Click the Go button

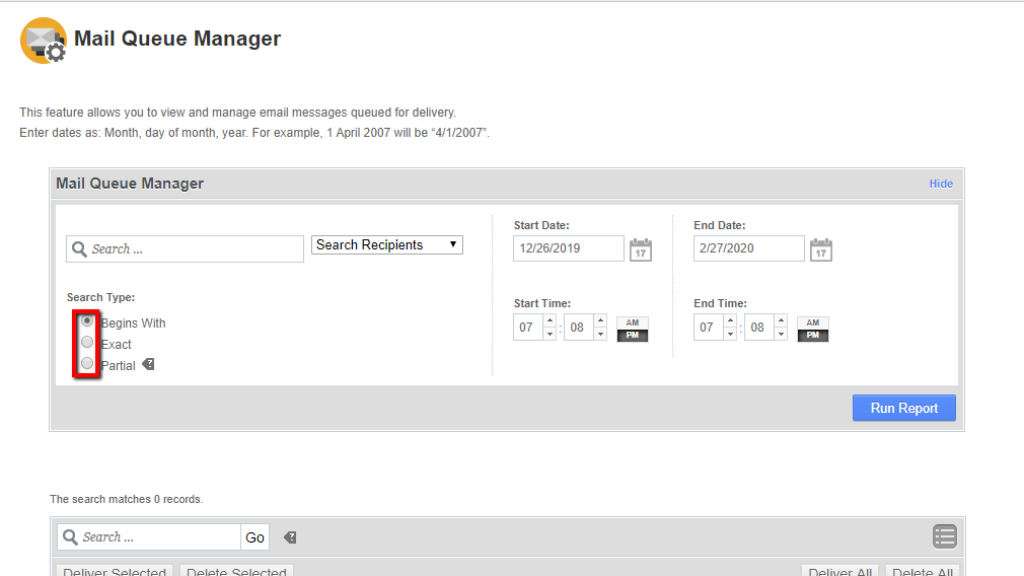point(255,537)
